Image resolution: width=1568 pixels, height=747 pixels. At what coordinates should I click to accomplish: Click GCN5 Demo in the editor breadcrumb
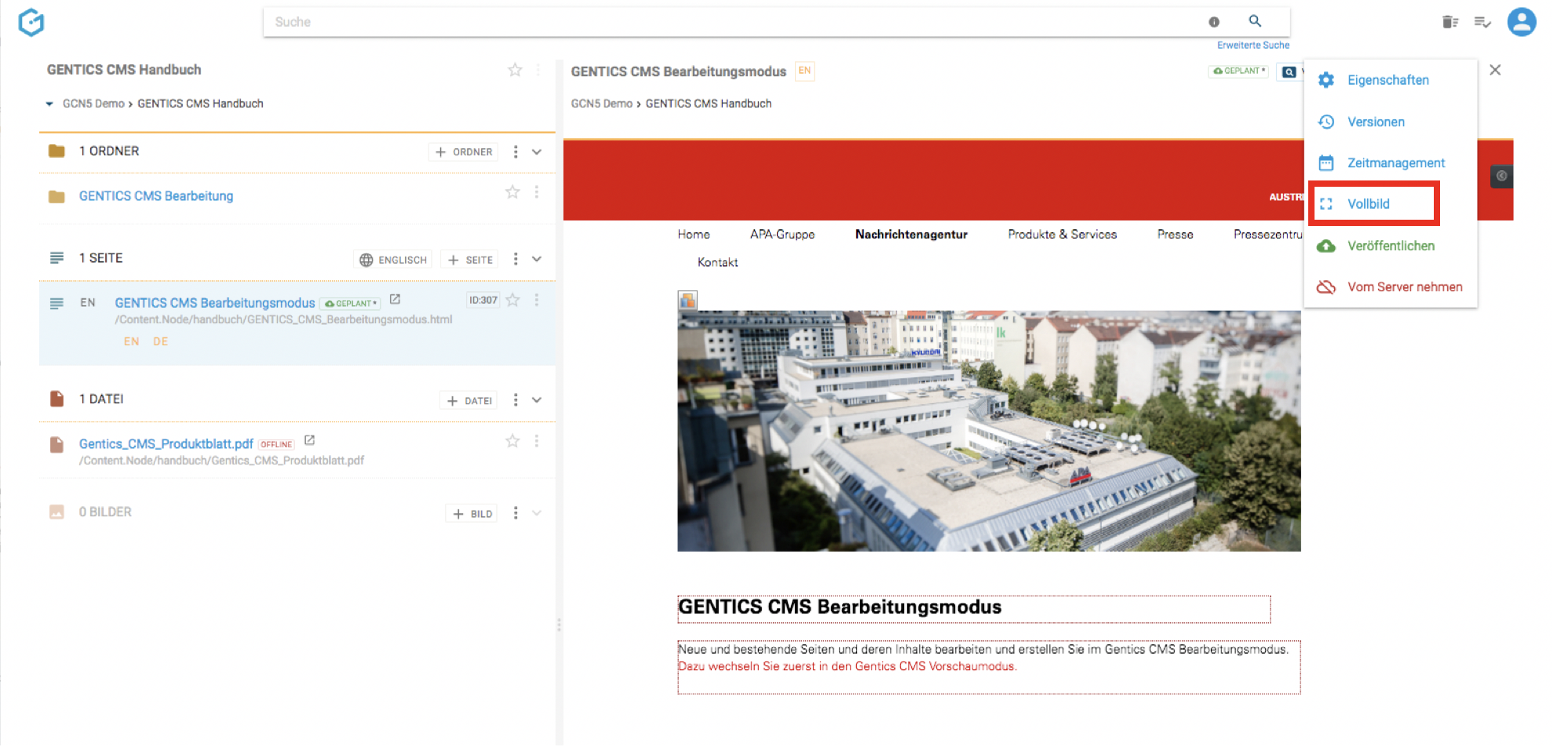pyautogui.click(x=601, y=104)
